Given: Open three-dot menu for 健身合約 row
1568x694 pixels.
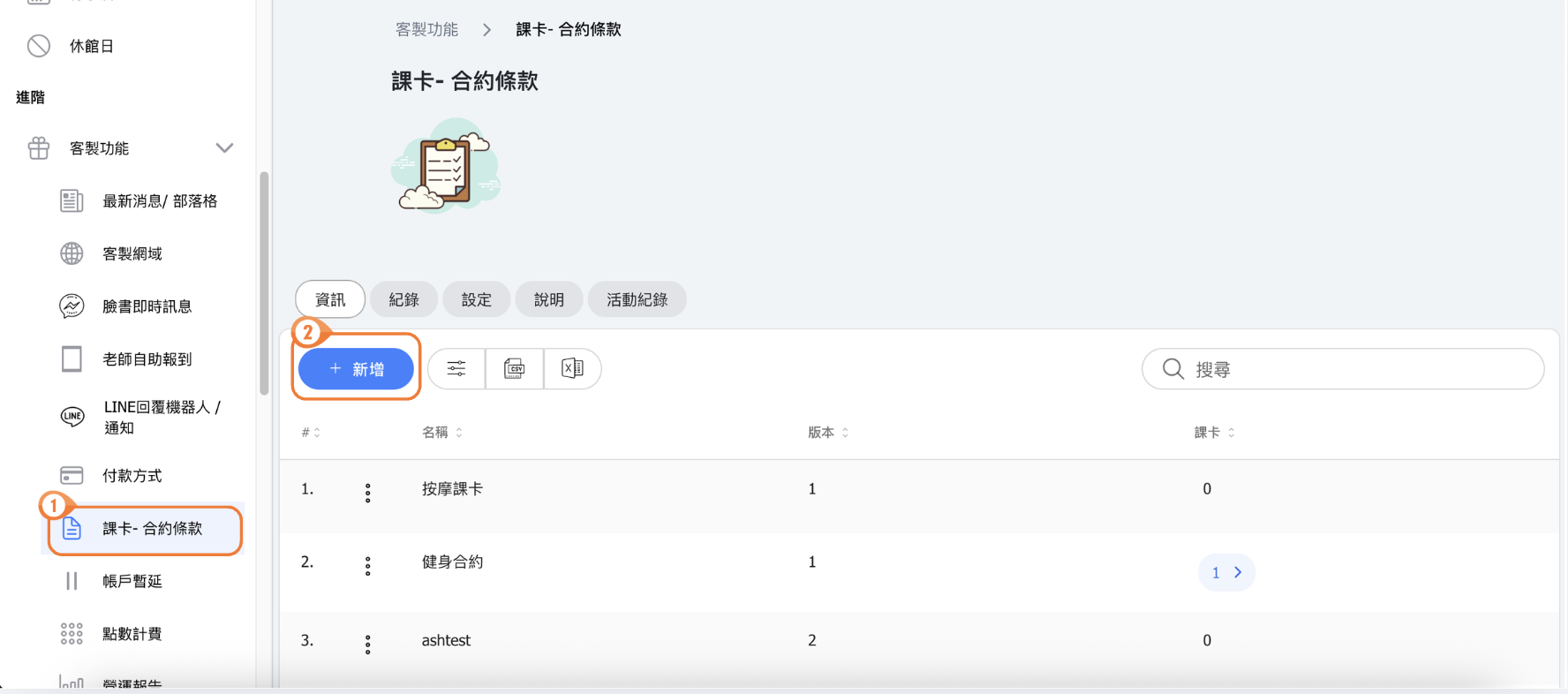Looking at the screenshot, I should (x=368, y=566).
